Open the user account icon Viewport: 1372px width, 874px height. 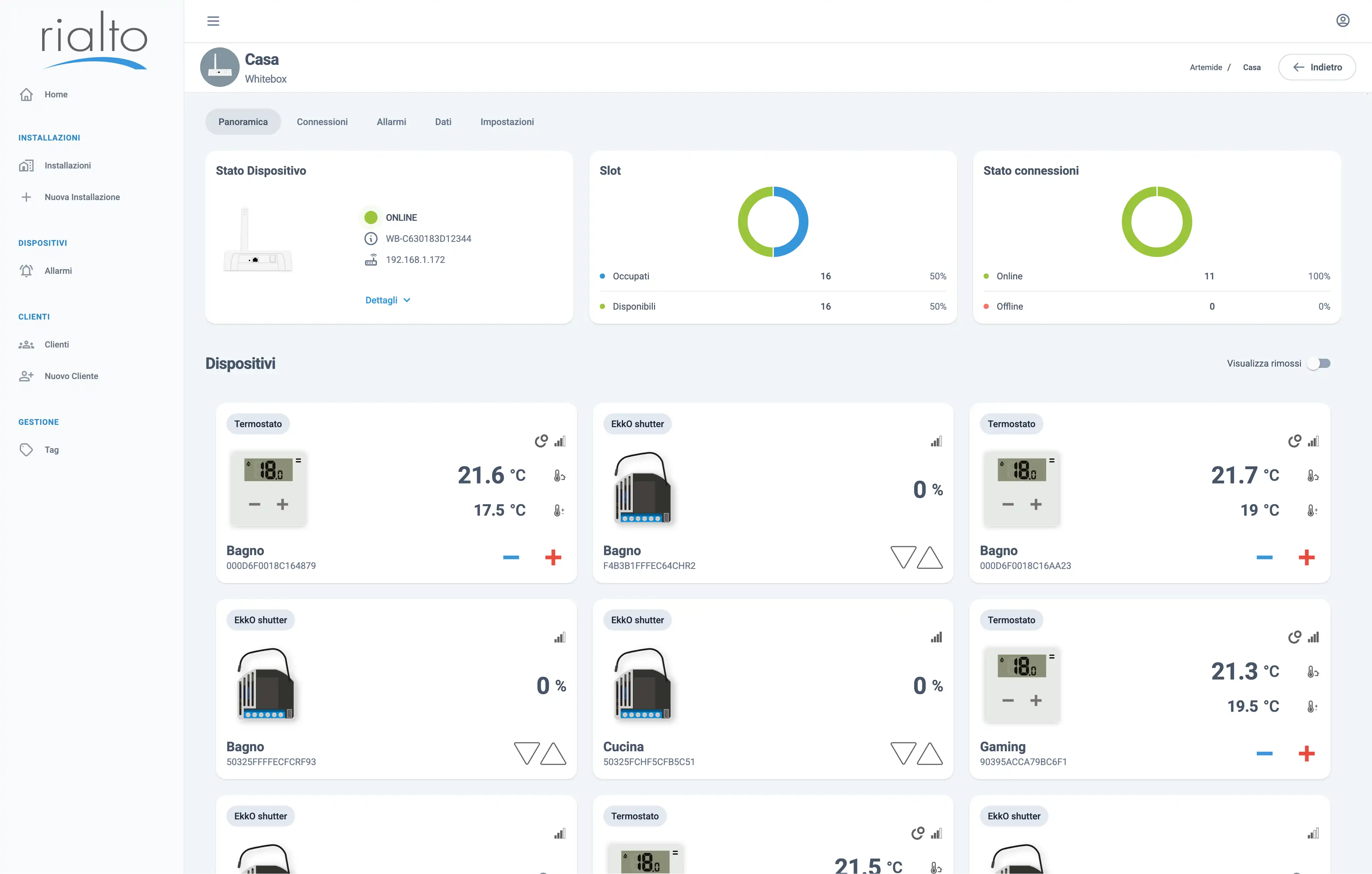[1342, 20]
